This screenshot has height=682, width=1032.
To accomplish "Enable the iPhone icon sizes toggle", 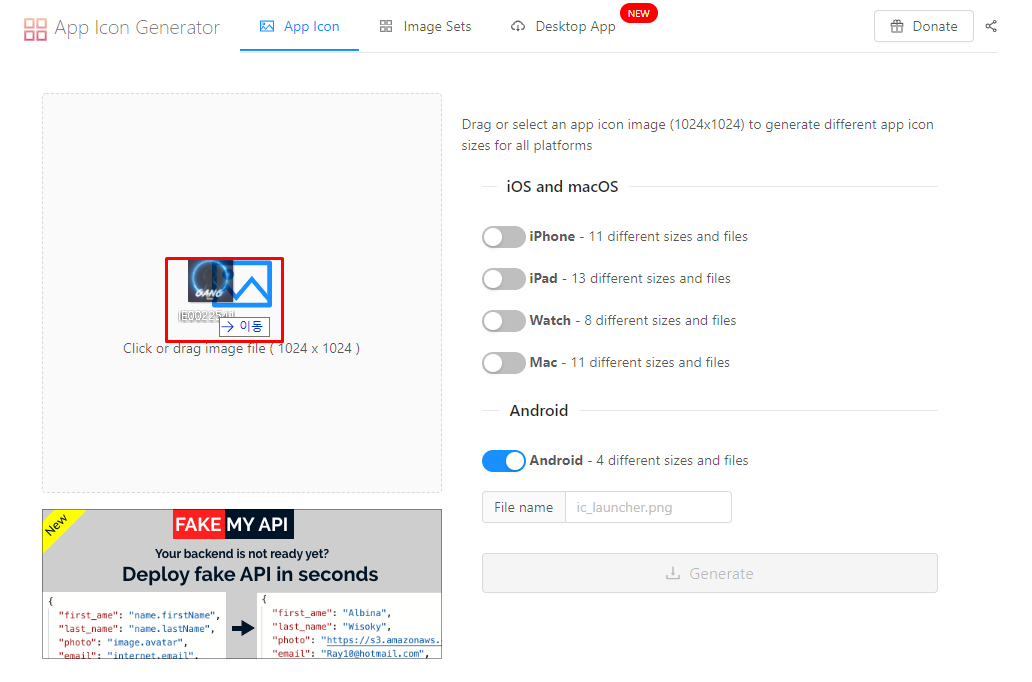I will 503,237.
